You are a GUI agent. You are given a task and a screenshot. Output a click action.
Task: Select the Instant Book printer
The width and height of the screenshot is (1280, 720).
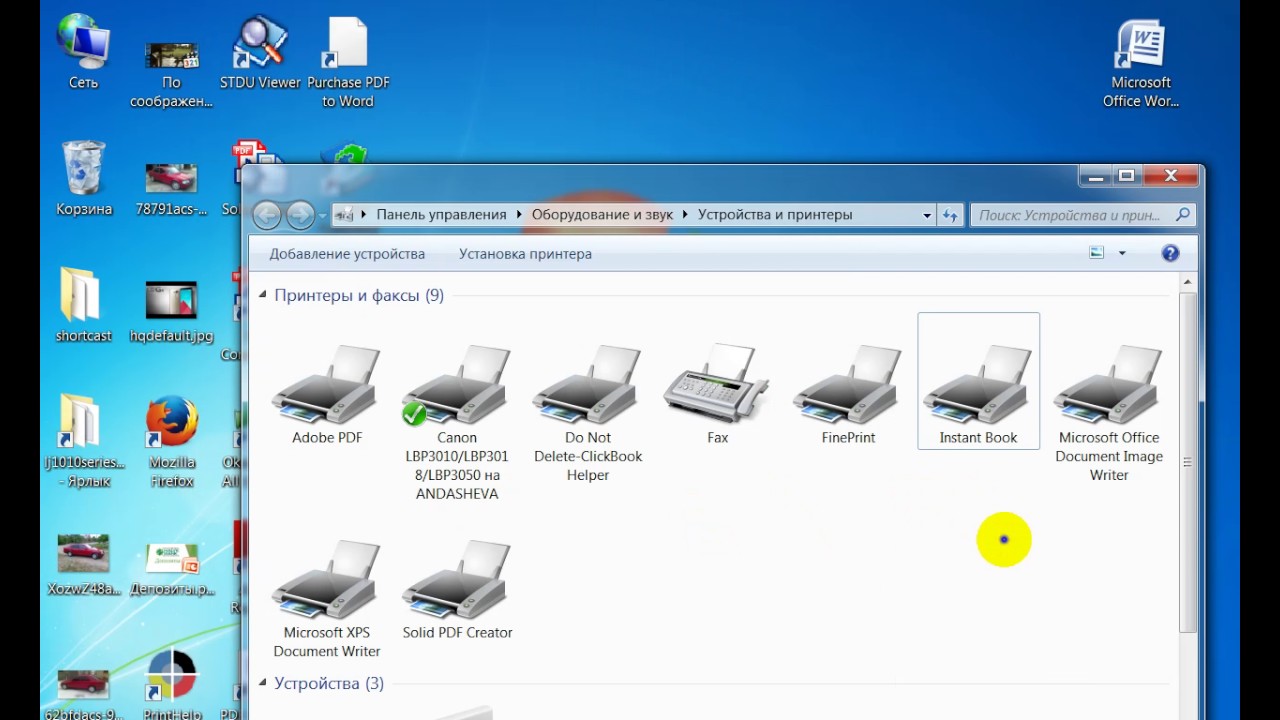point(978,381)
